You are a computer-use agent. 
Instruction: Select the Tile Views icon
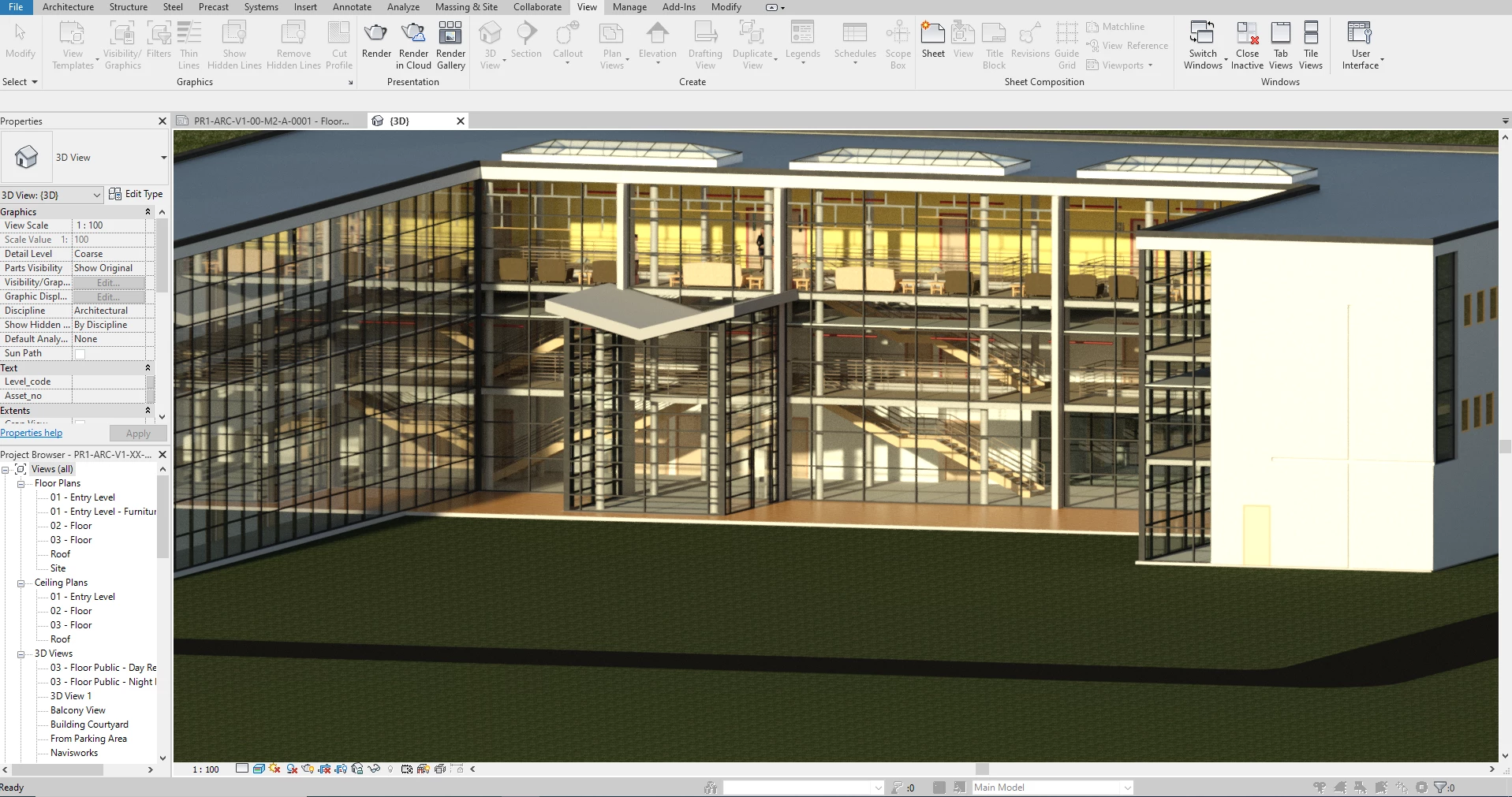click(1311, 34)
